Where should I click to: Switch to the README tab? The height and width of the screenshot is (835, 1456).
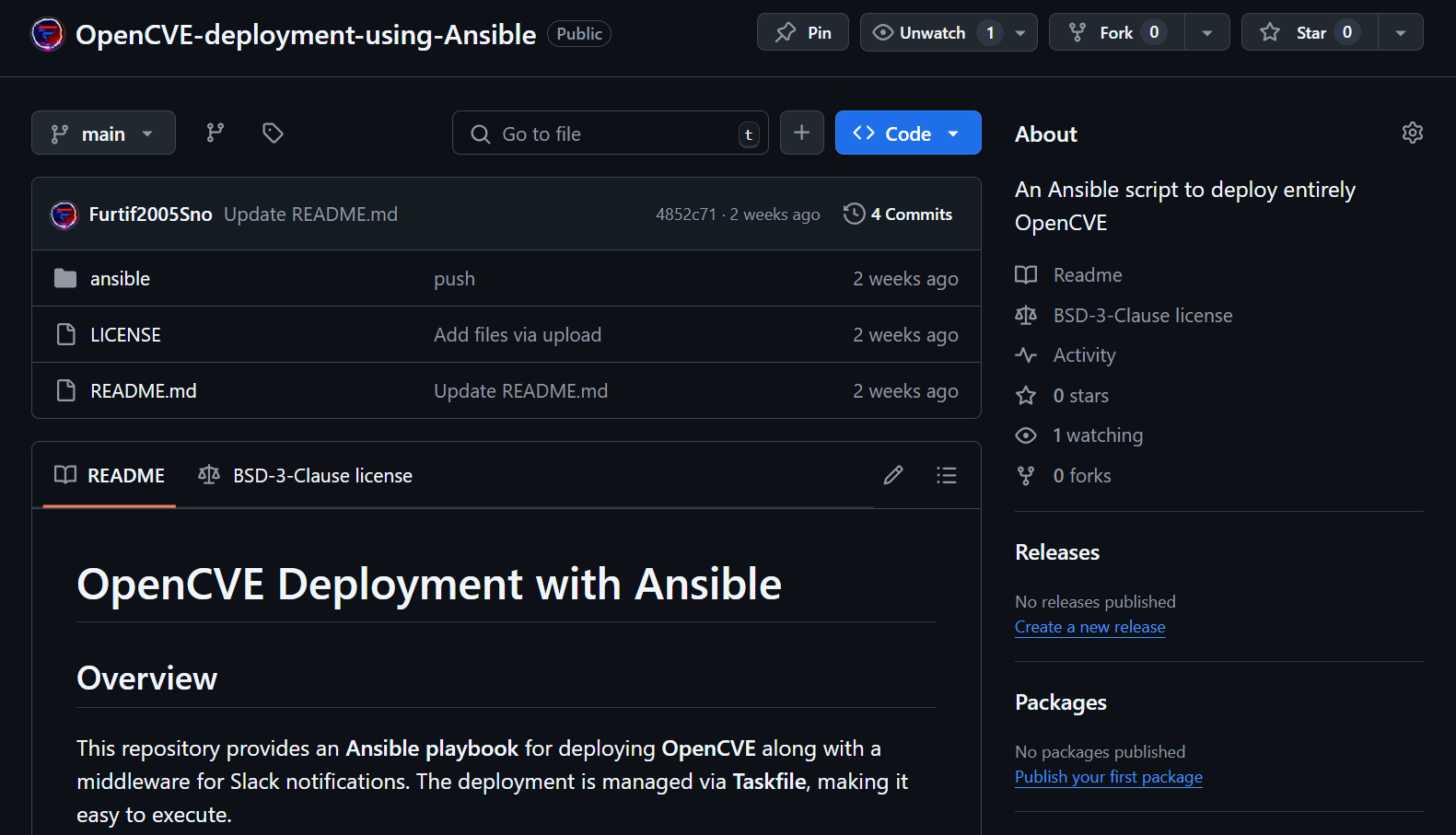(110, 475)
